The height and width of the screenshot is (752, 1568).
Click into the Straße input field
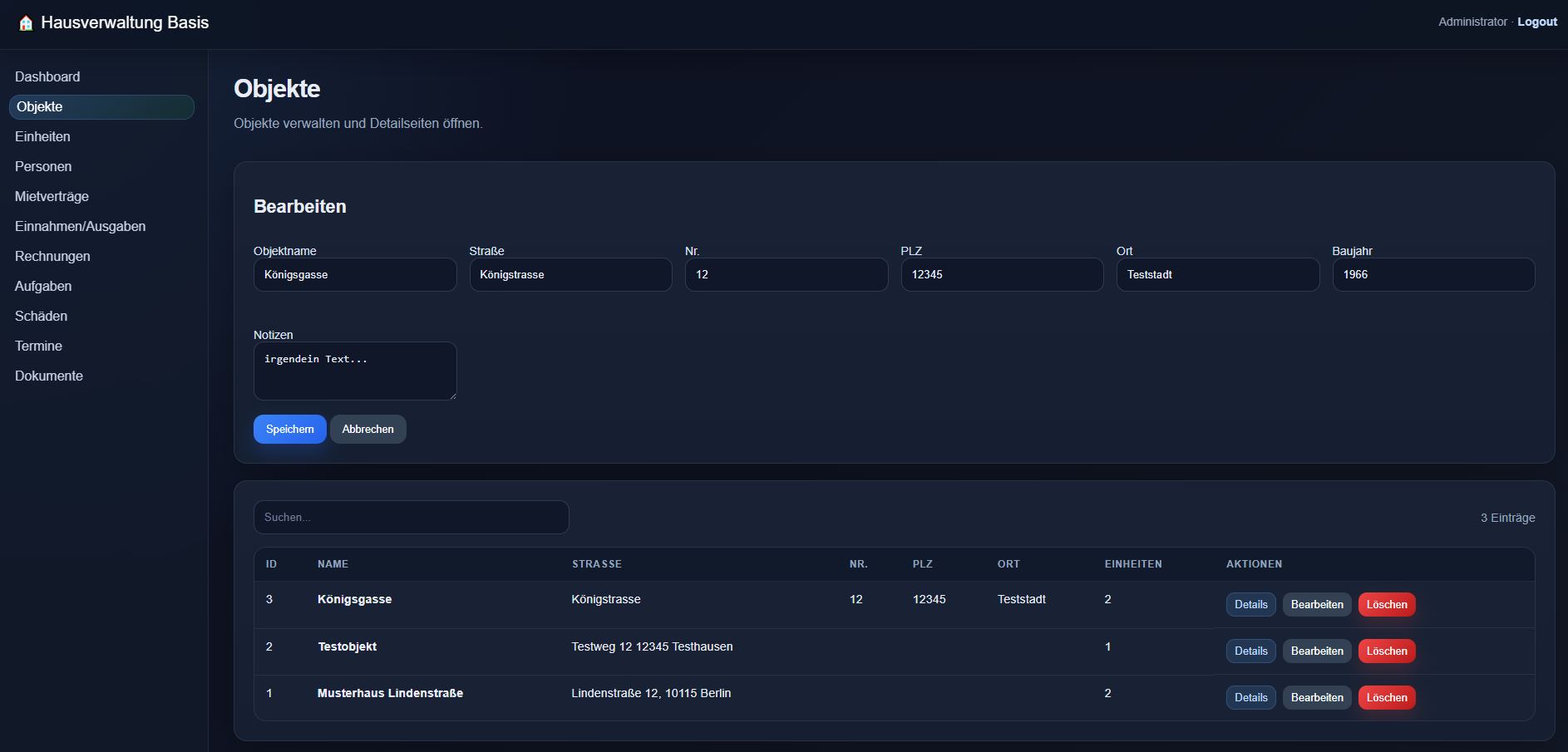(x=570, y=274)
